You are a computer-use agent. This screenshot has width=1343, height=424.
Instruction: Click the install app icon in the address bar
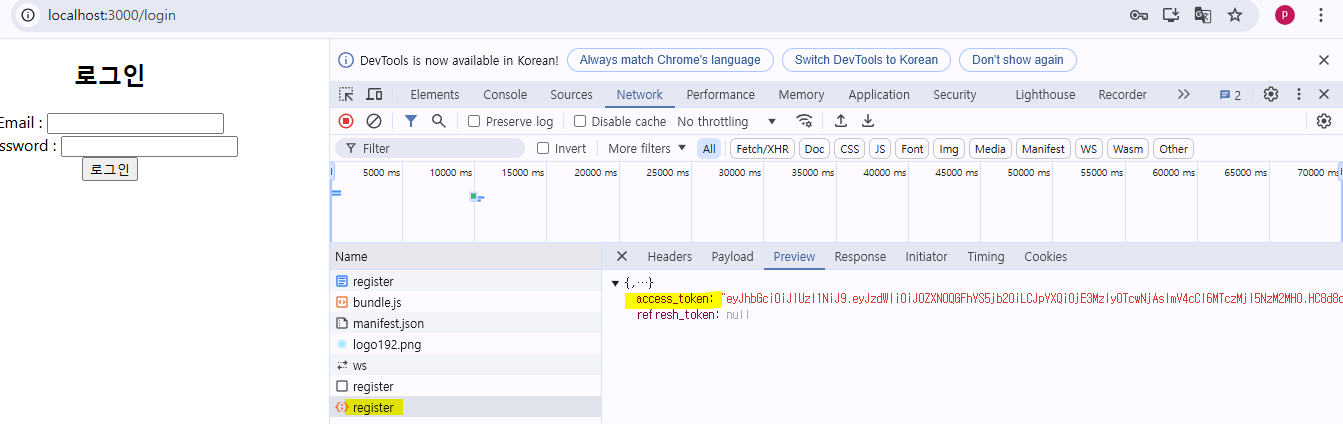[1170, 15]
